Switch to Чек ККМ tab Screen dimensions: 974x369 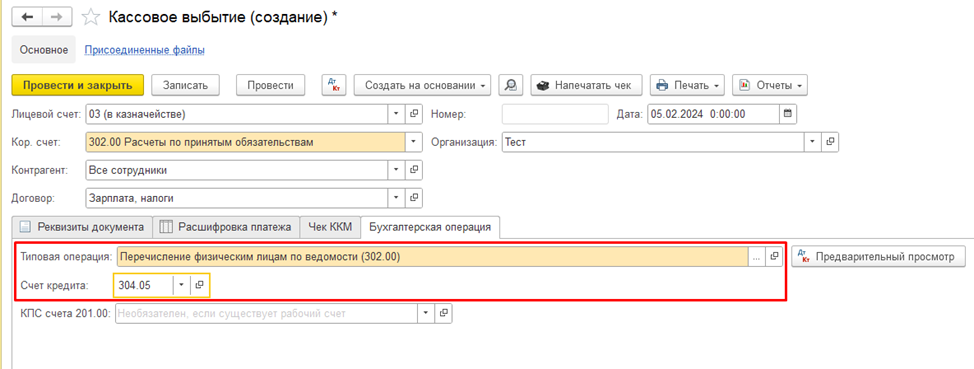(x=330, y=227)
